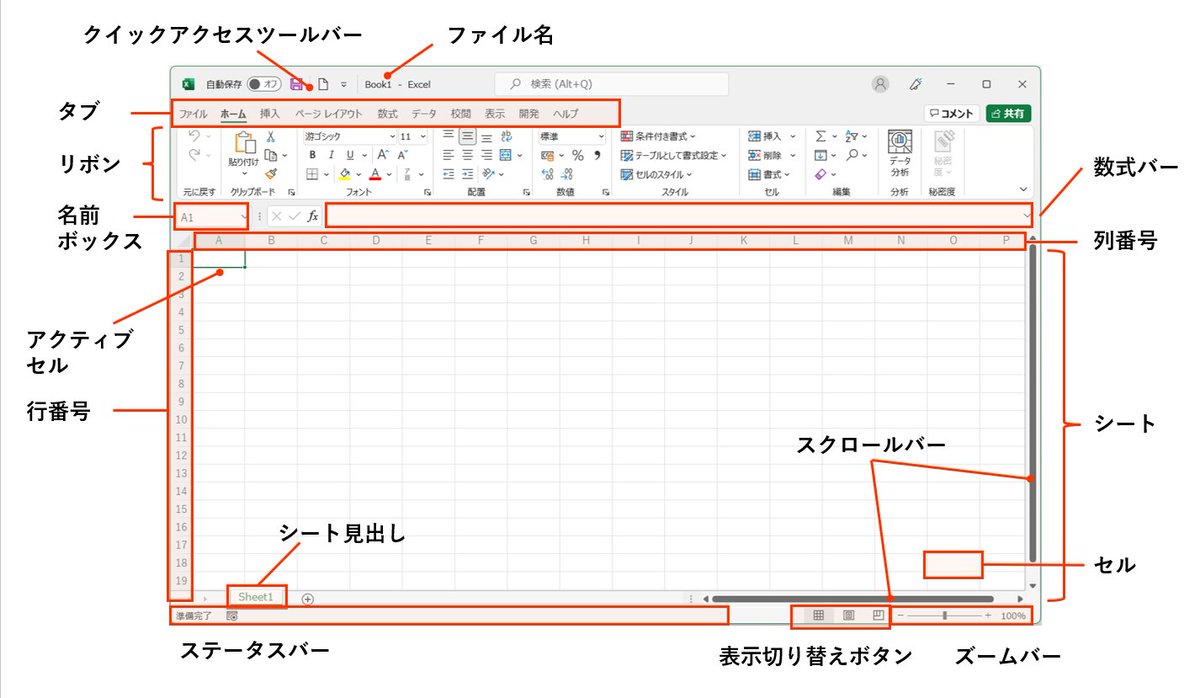Switch to the 挿入 tab
Viewport: 1200px width, 698px height.
[270, 114]
